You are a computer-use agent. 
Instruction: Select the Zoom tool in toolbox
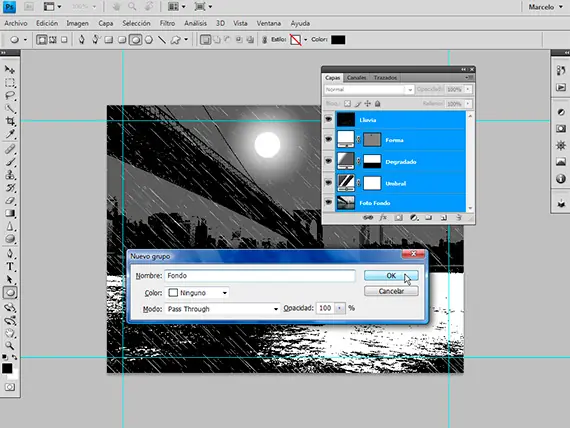pyautogui.click(x=10, y=346)
